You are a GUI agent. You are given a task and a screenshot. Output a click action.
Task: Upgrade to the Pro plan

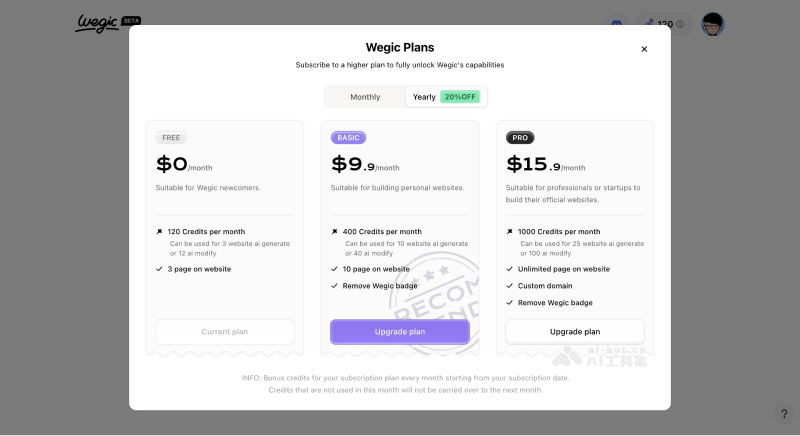(575, 332)
